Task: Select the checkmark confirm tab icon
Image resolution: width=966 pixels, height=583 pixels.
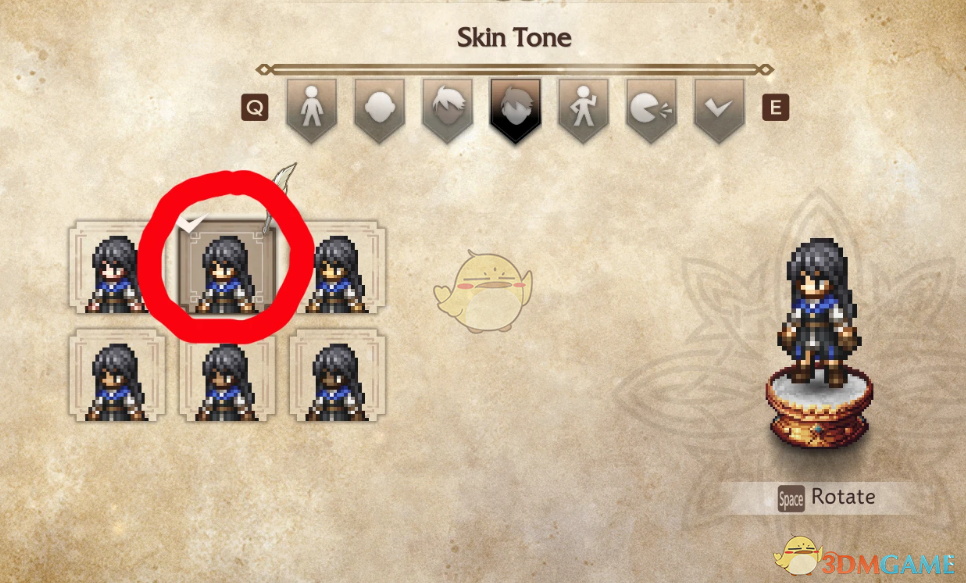Action: pyautogui.click(x=719, y=110)
